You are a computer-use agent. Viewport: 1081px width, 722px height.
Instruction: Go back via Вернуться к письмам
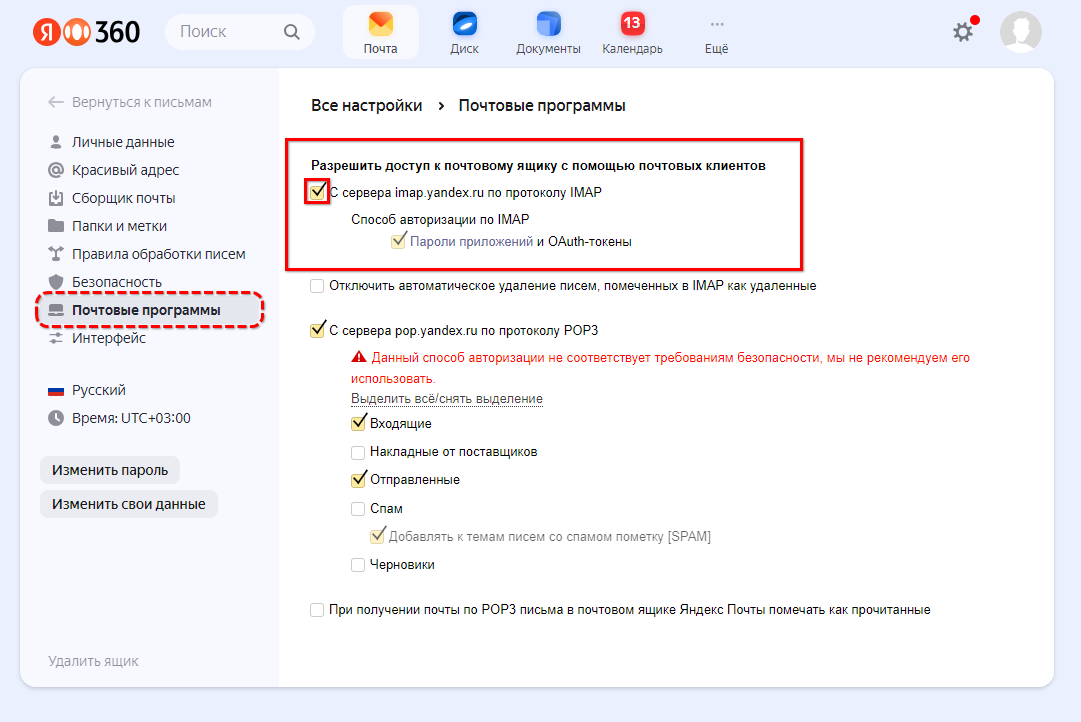[141, 102]
